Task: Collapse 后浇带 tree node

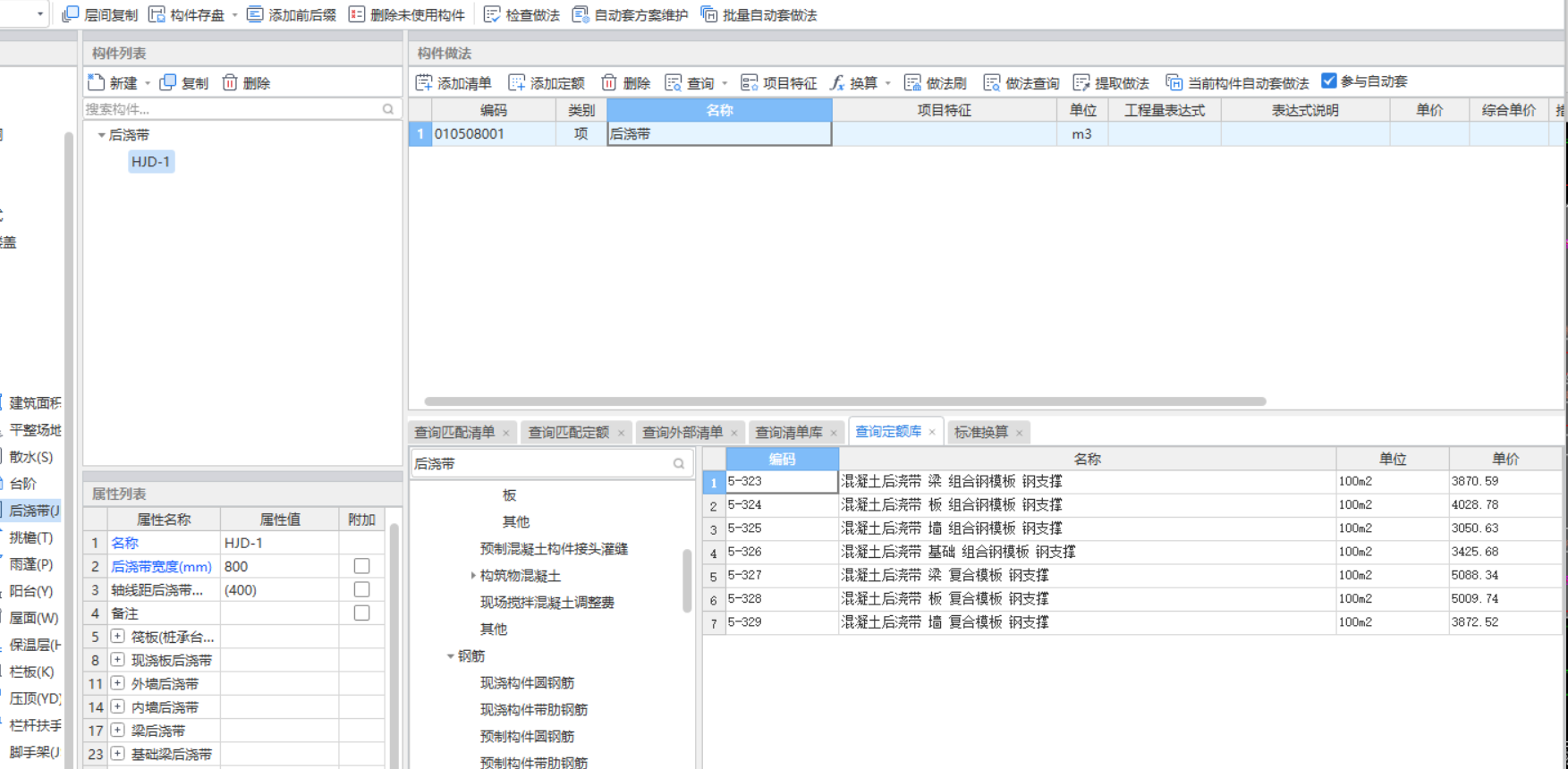Action: pyautogui.click(x=101, y=135)
